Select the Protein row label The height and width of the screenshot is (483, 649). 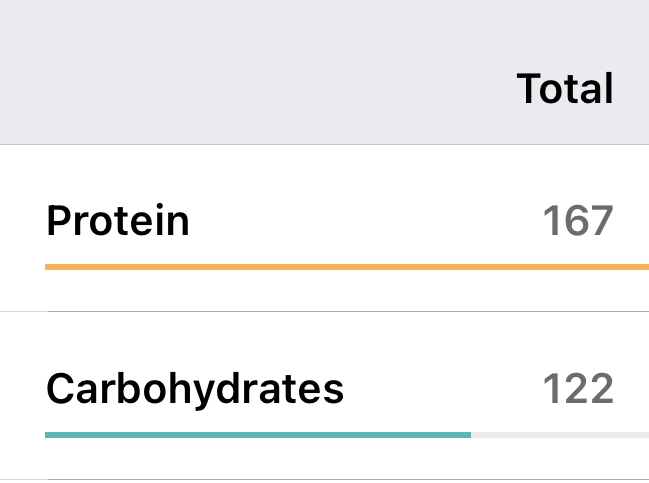[x=118, y=220]
